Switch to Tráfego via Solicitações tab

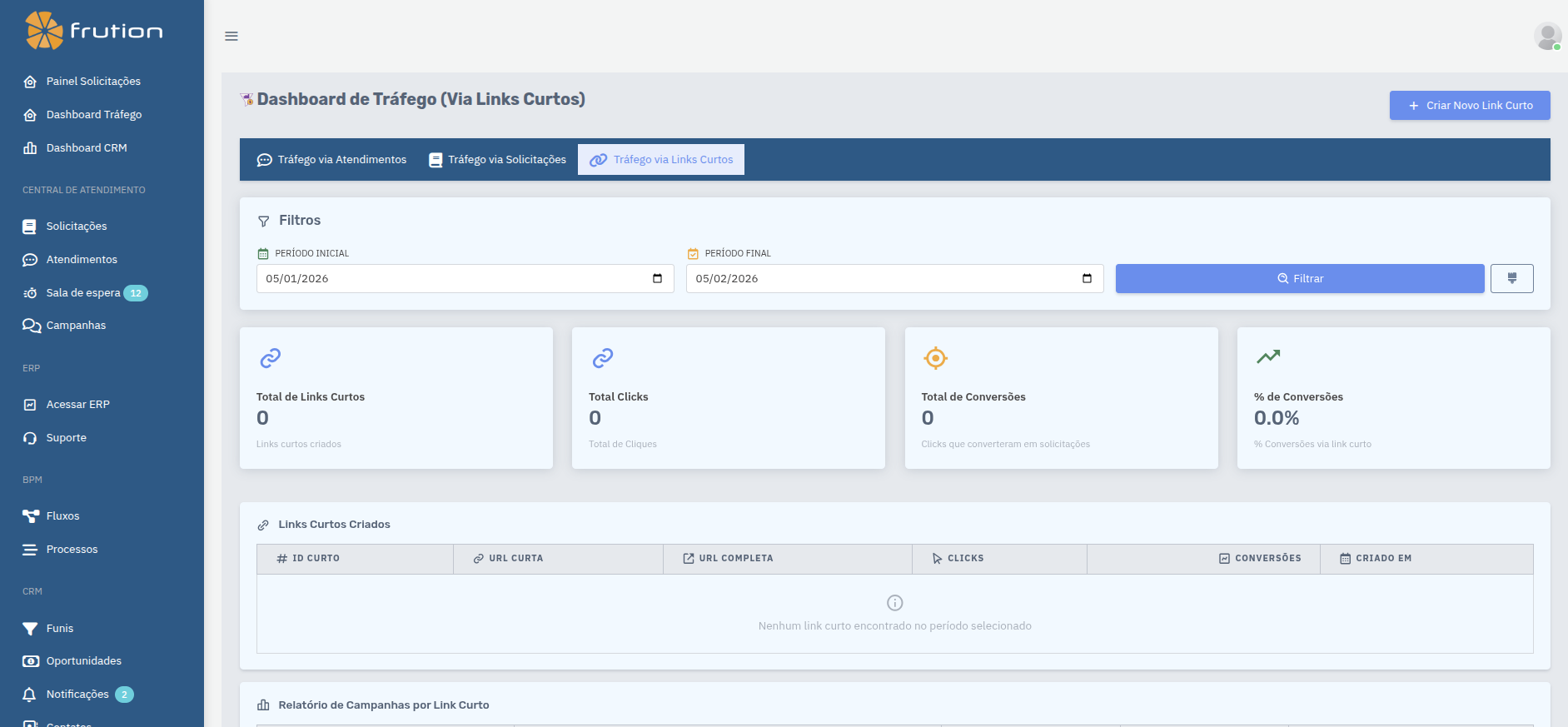coord(497,160)
